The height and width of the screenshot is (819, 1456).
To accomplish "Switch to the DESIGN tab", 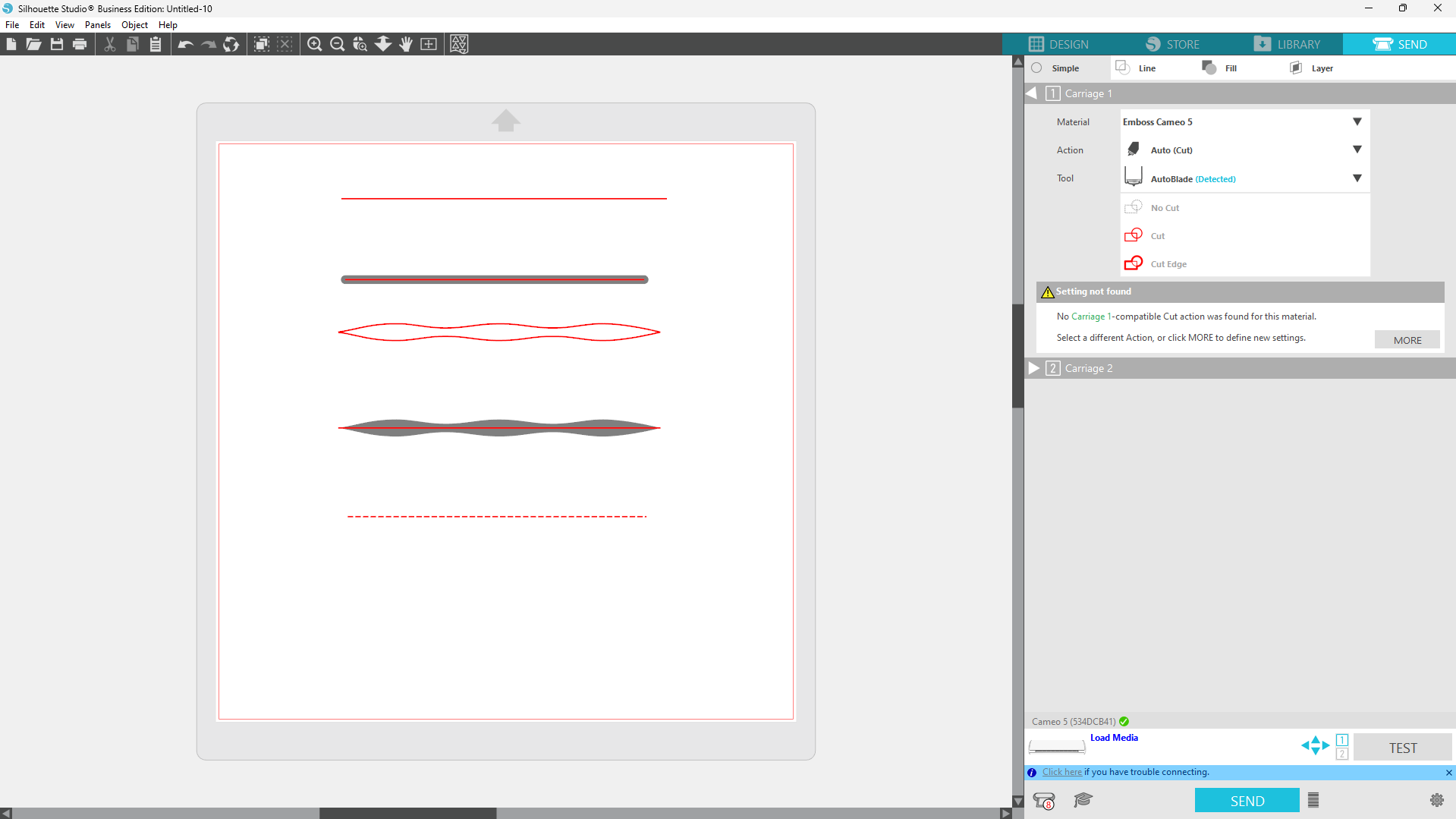I will pyautogui.click(x=1058, y=44).
